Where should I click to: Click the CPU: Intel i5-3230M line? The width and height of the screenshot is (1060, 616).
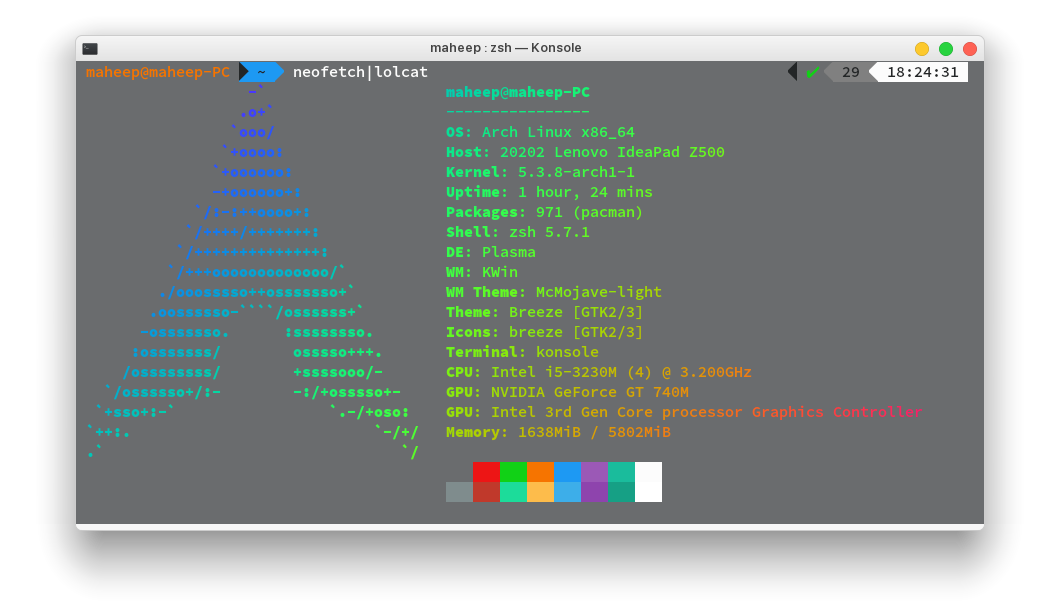coord(599,372)
